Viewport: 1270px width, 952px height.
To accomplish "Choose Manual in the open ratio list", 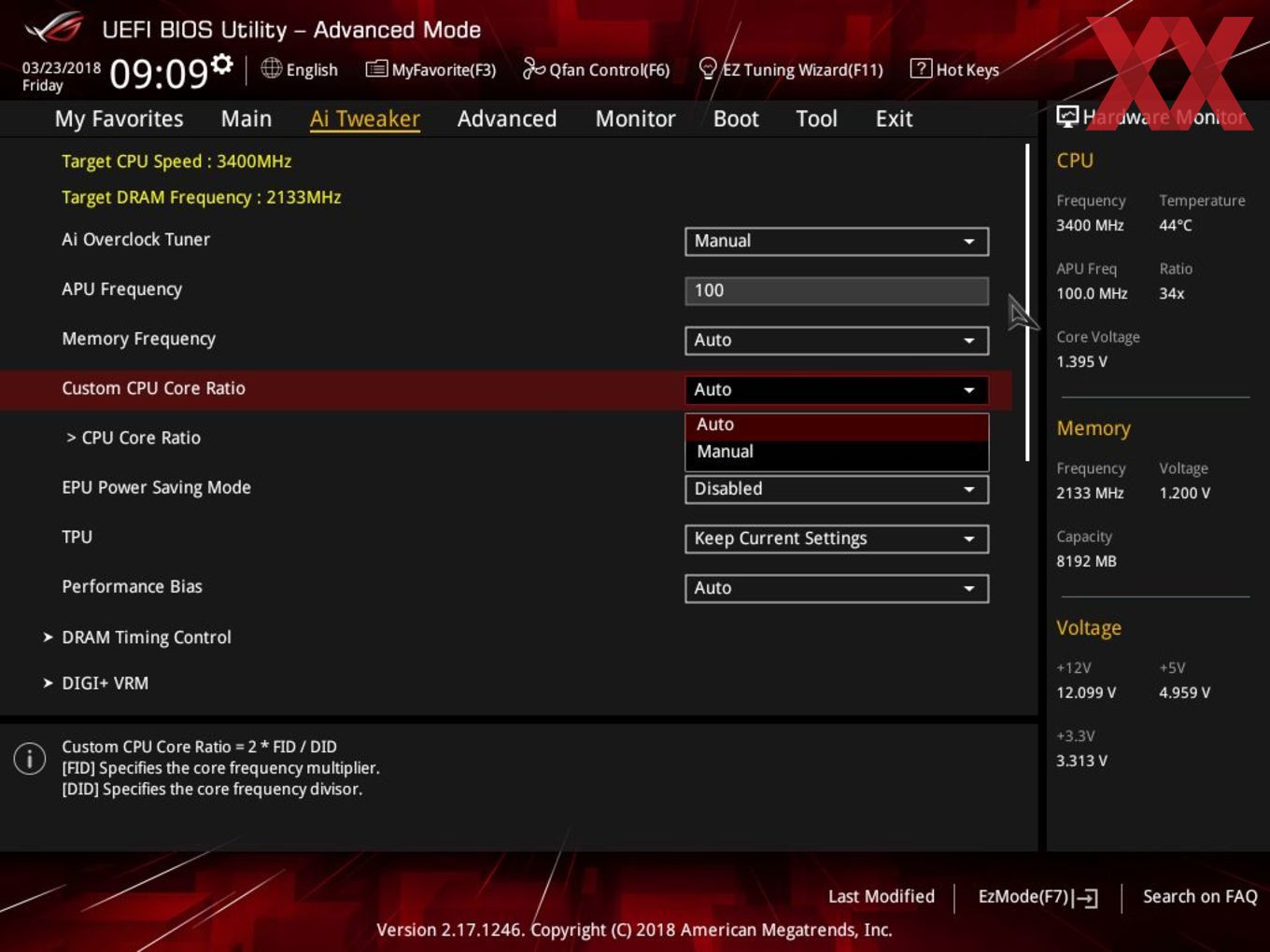I will pyautogui.click(x=837, y=452).
